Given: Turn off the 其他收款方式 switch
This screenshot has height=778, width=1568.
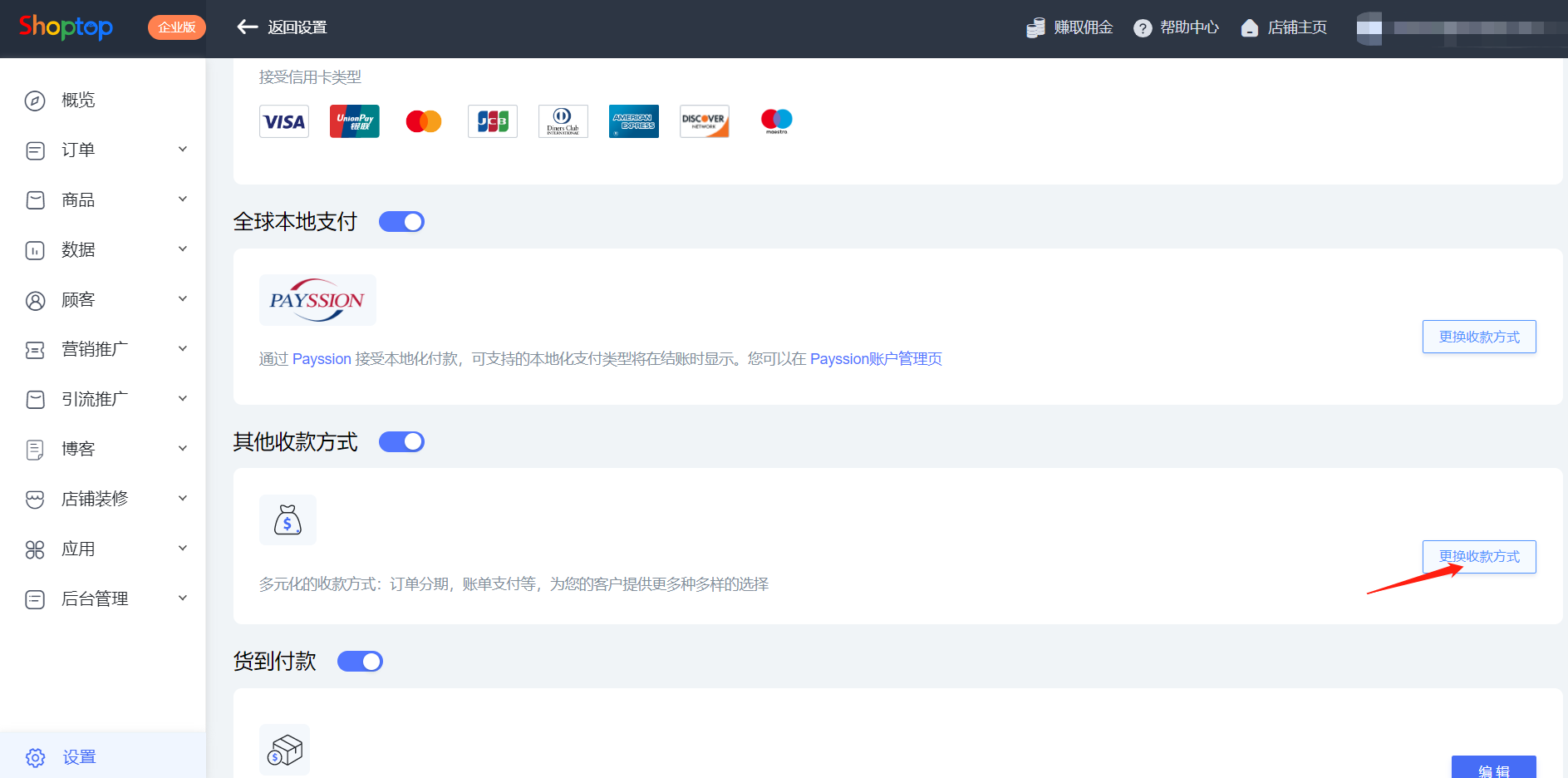Looking at the screenshot, I should pyautogui.click(x=401, y=441).
